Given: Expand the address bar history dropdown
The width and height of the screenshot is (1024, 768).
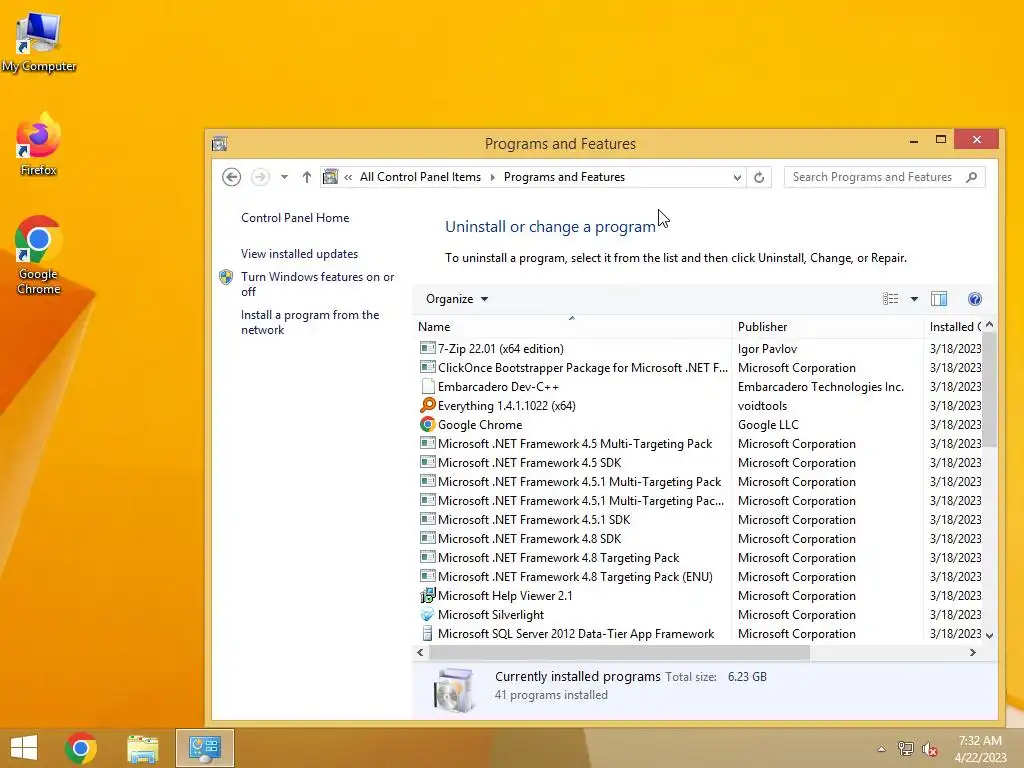Looking at the screenshot, I should [737, 177].
